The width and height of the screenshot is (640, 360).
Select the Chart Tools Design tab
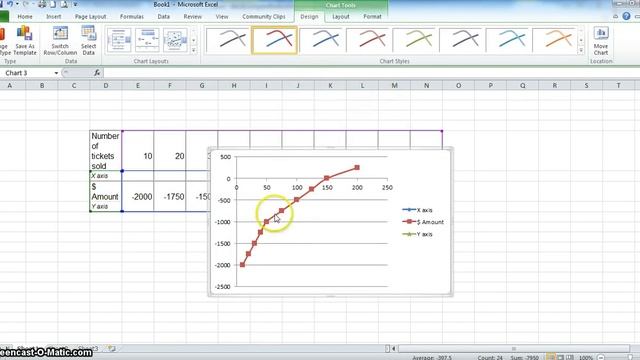pyautogui.click(x=309, y=17)
